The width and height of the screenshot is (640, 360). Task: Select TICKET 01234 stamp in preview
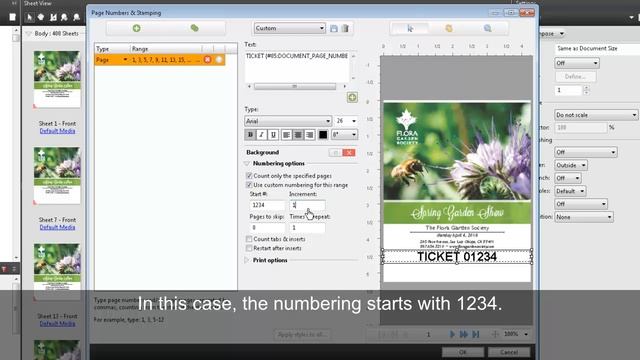coord(457,257)
